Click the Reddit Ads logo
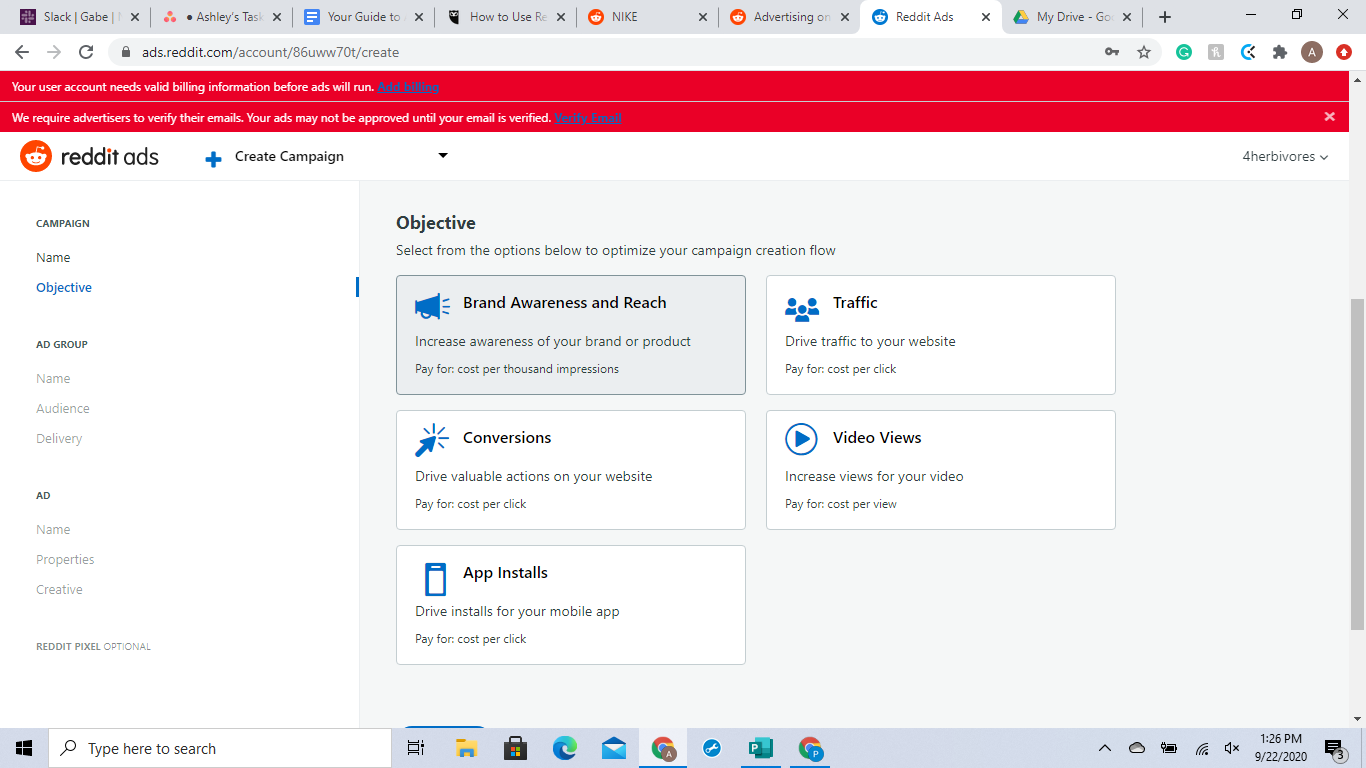The width and height of the screenshot is (1366, 768). coord(89,156)
